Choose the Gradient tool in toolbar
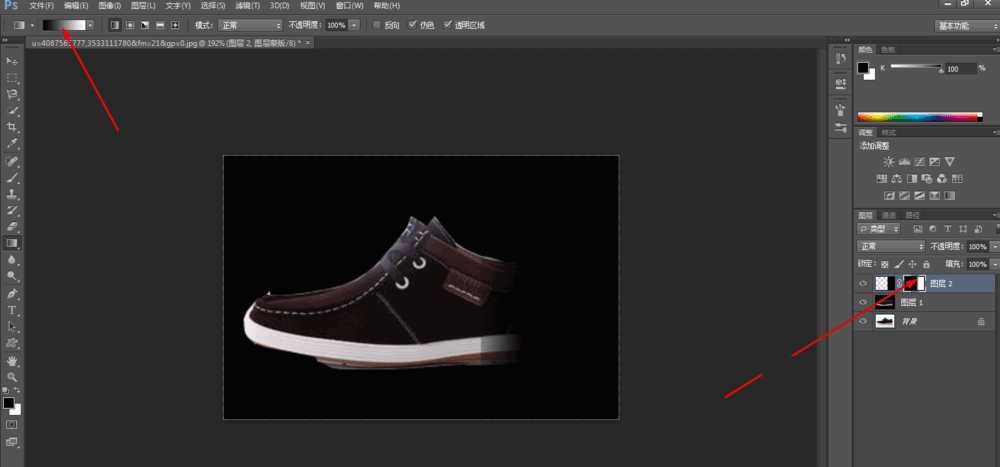1000x467 pixels. tap(12, 243)
